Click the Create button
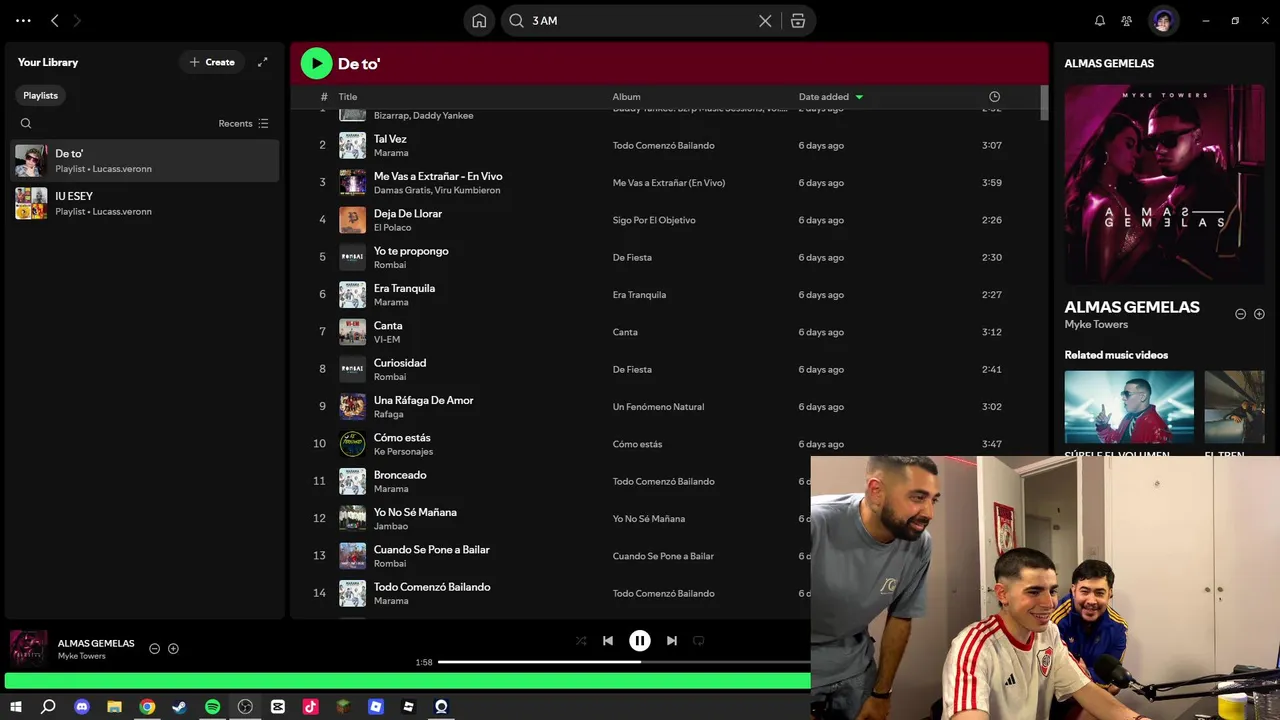1280x720 pixels. click(212, 62)
